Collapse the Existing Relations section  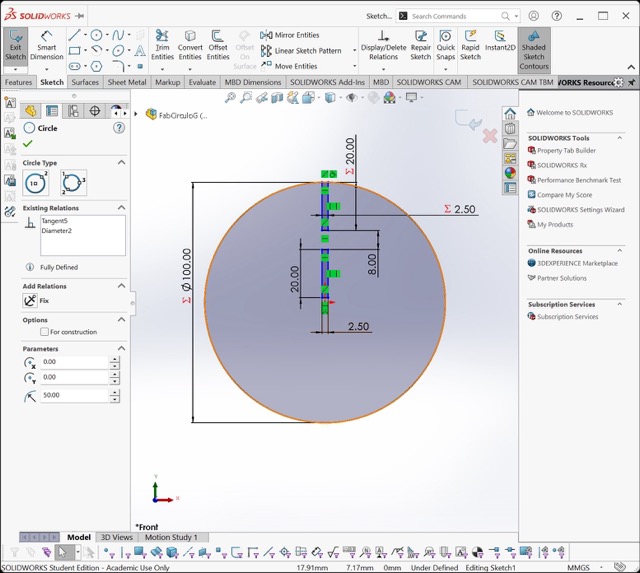[x=121, y=208]
